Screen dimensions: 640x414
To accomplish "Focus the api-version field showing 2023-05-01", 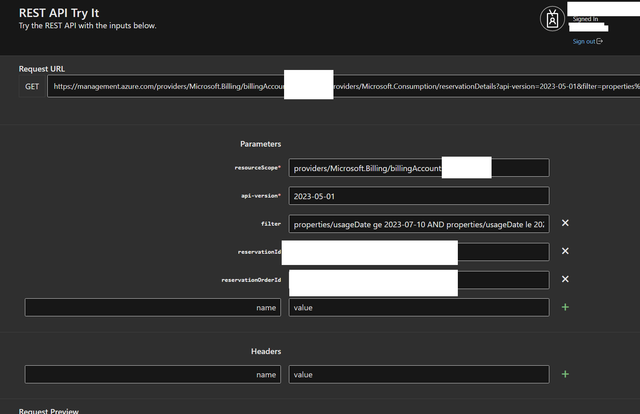I will point(419,196).
